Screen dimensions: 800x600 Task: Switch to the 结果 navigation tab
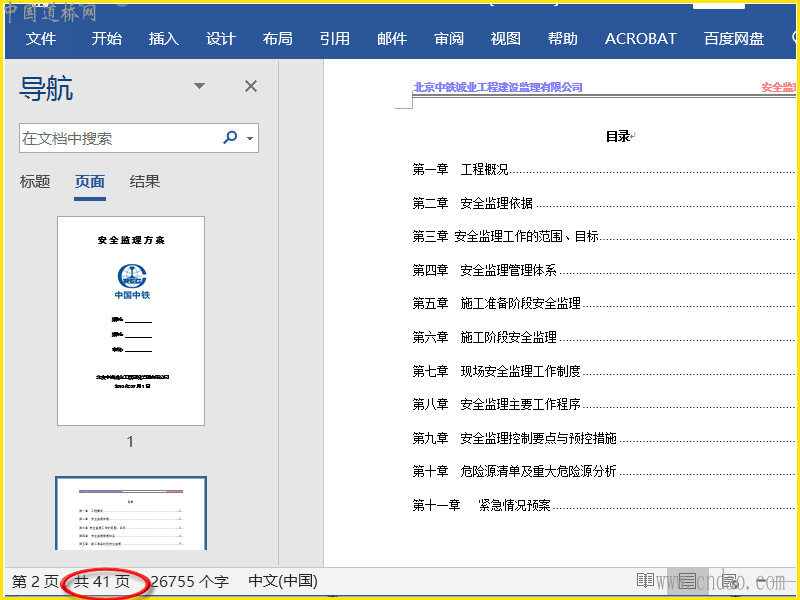tap(145, 182)
